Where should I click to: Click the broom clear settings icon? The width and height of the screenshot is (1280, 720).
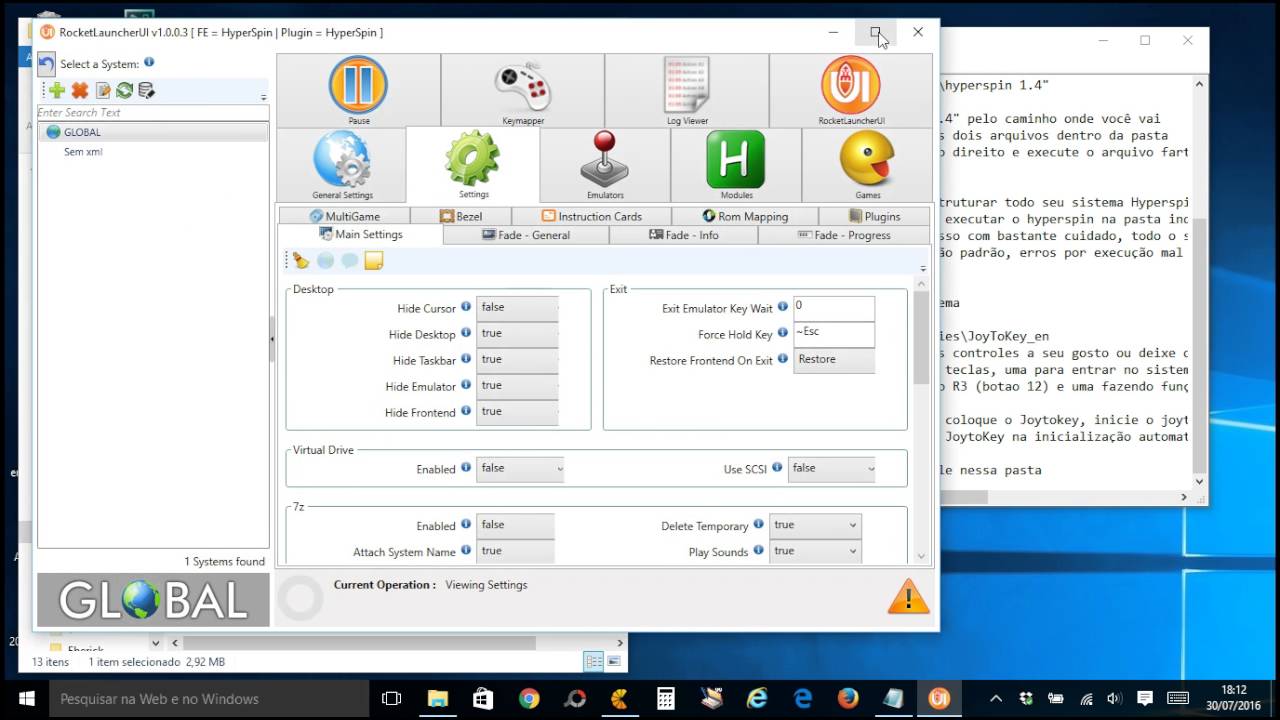click(301, 261)
